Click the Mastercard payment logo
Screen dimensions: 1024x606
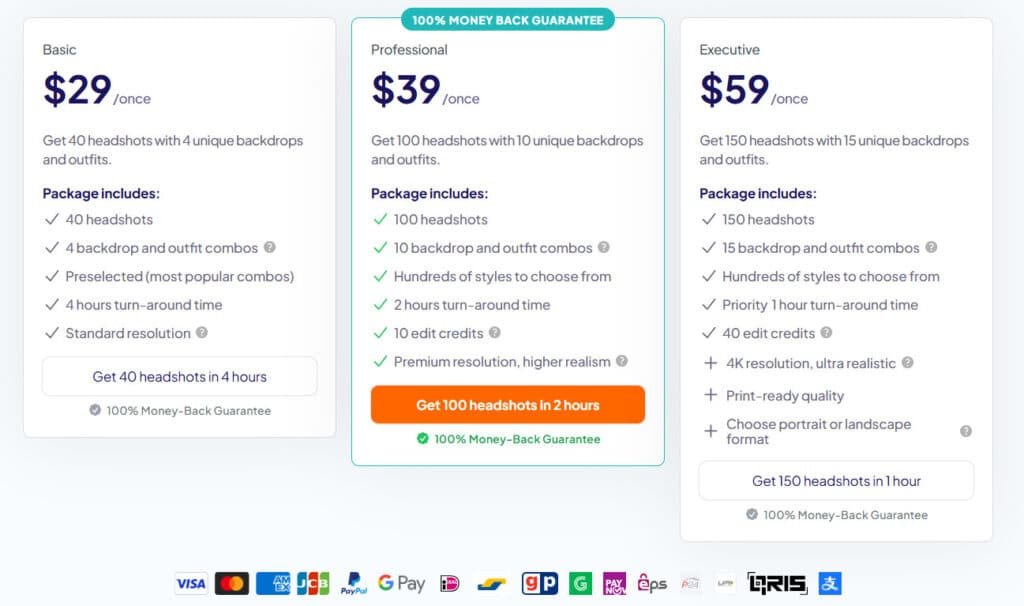click(232, 583)
